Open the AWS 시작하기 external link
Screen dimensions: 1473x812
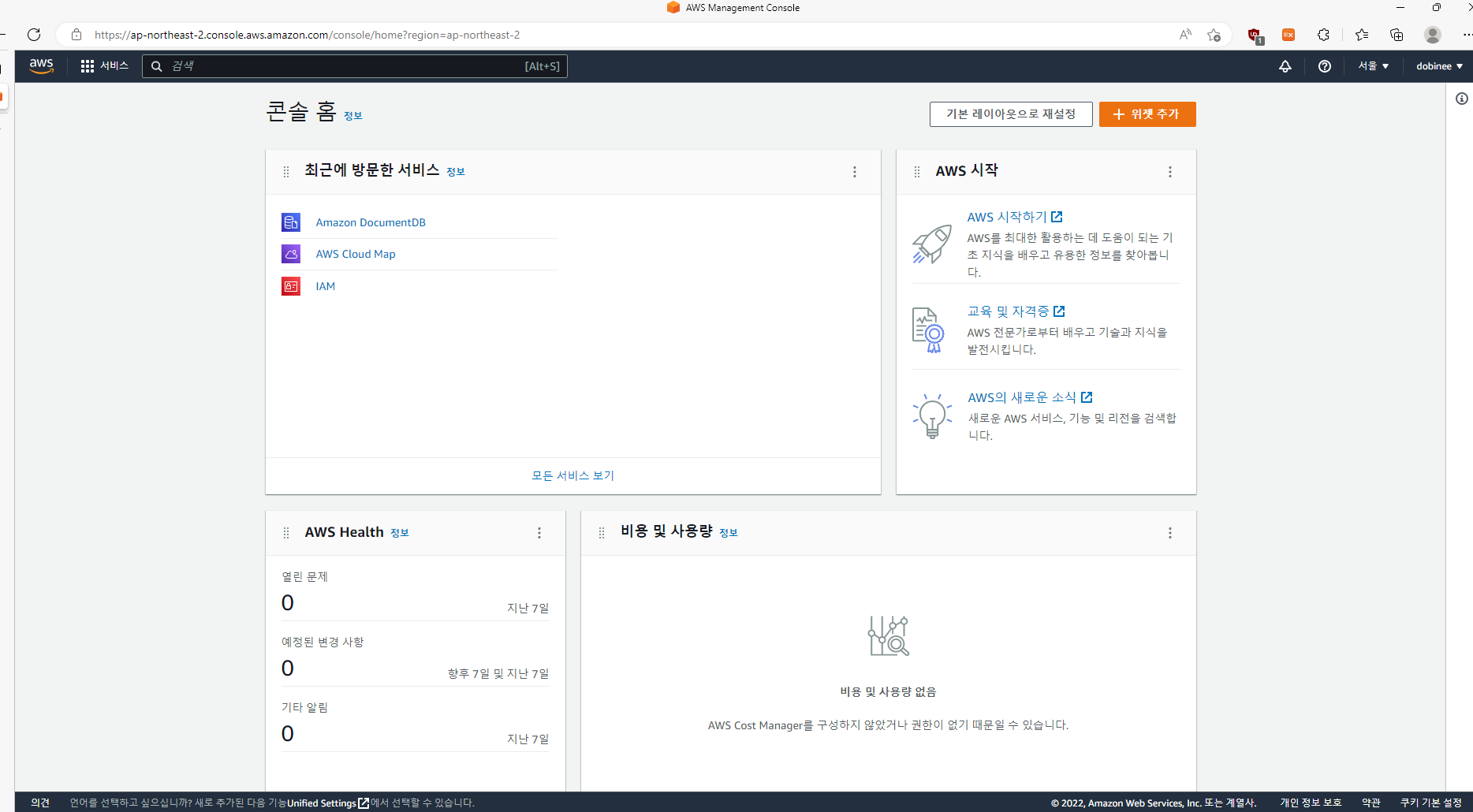[x=1015, y=217]
